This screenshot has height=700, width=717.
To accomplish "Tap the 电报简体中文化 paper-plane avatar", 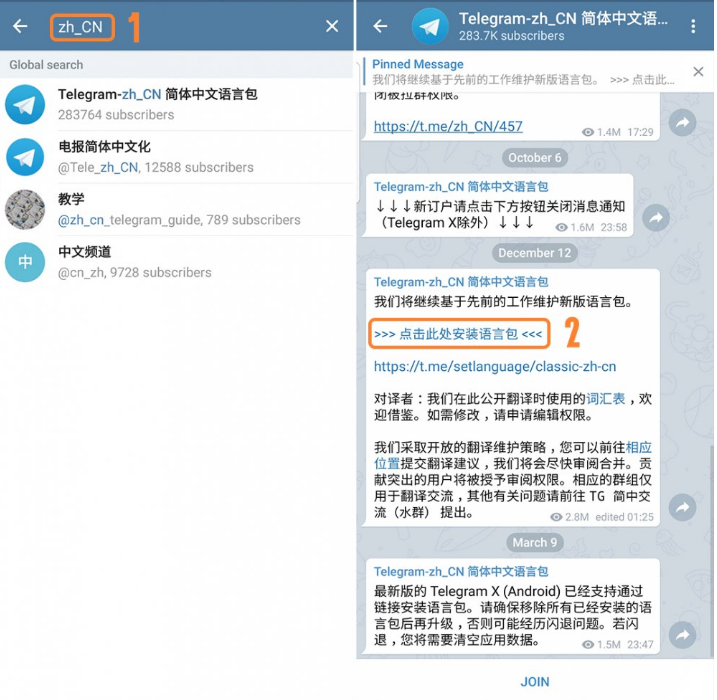I will click(25, 157).
